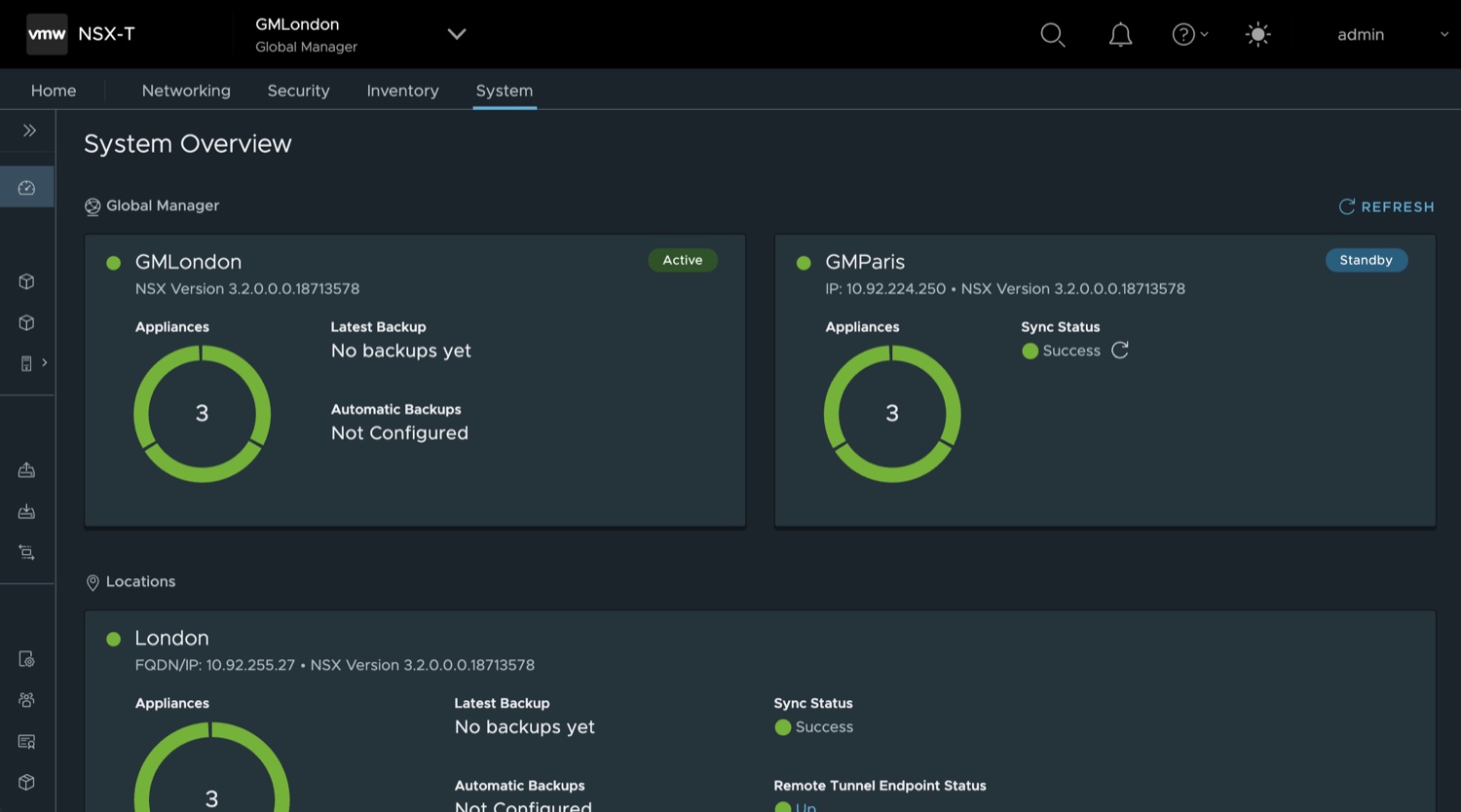Open the migrate arrows icon in the sidebar
This screenshot has width=1461, height=812.
27,552
